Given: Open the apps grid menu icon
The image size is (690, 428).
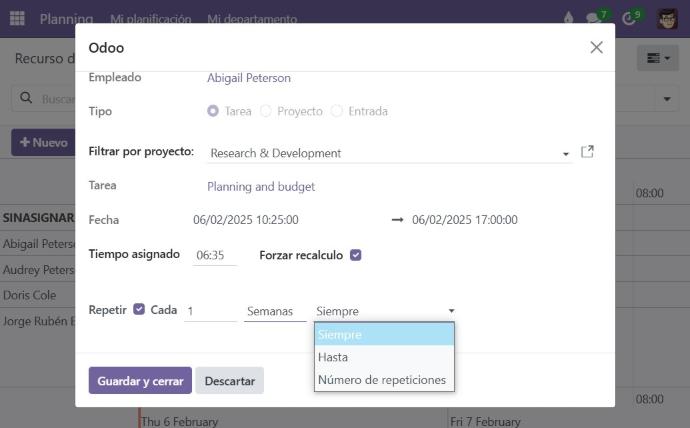Looking at the screenshot, I should coord(17,18).
